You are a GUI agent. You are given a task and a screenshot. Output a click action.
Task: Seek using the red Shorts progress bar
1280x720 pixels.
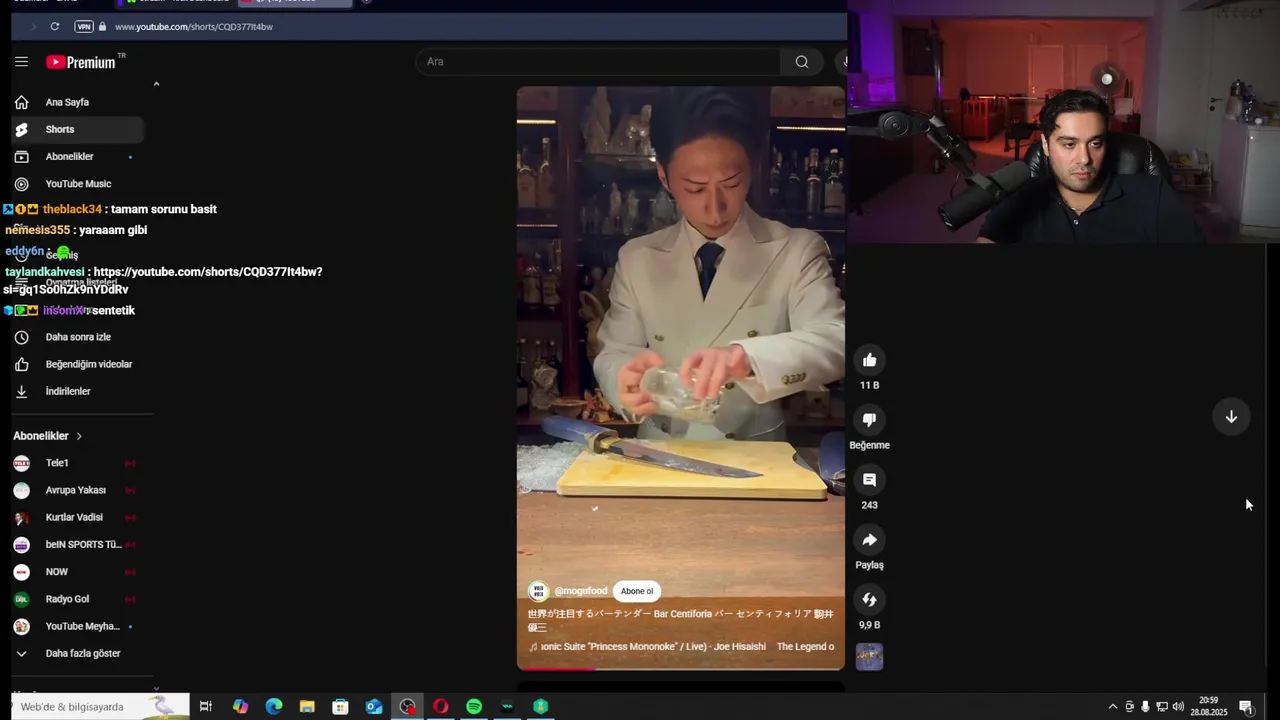tap(680, 669)
